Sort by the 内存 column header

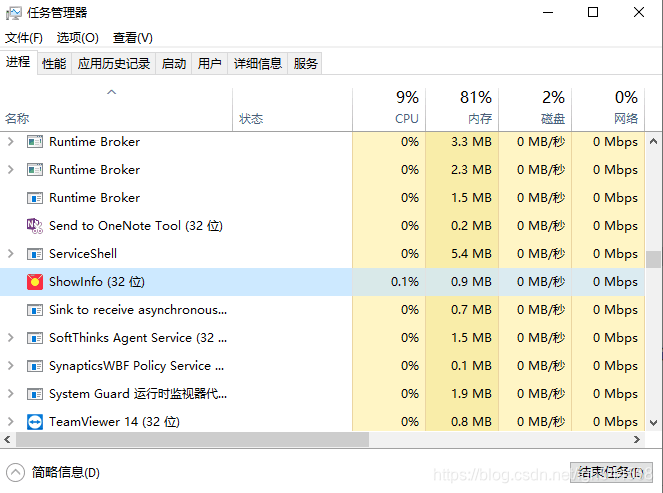[462, 110]
